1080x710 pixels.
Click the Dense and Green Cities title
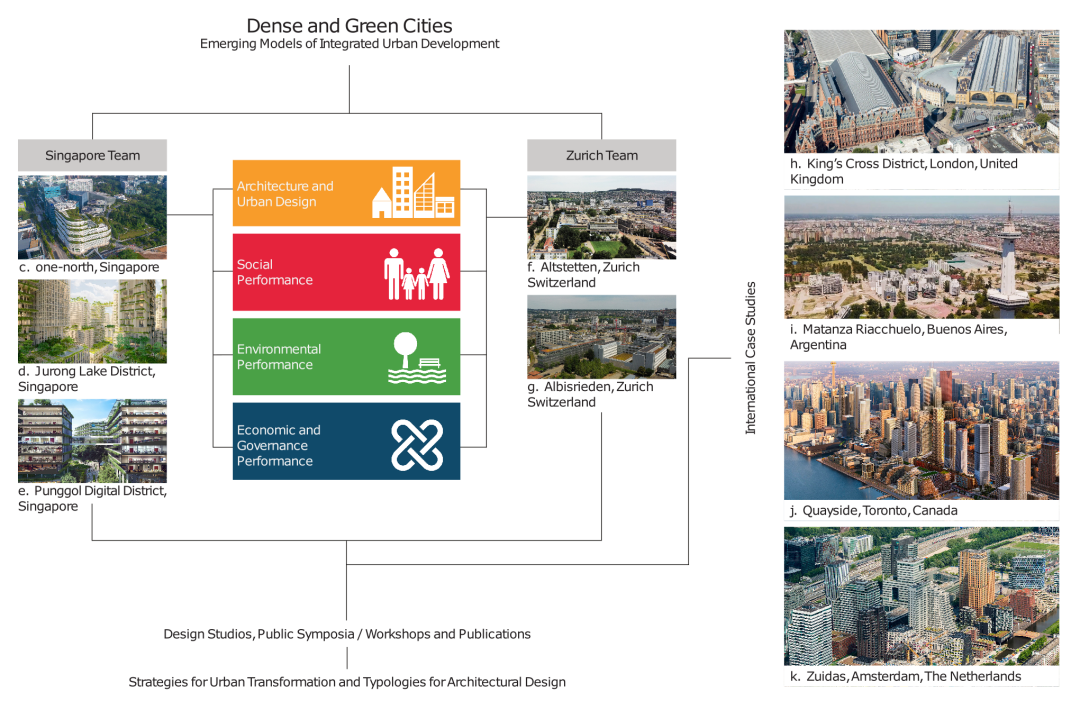pyautogui.click(x=349, y=25)
